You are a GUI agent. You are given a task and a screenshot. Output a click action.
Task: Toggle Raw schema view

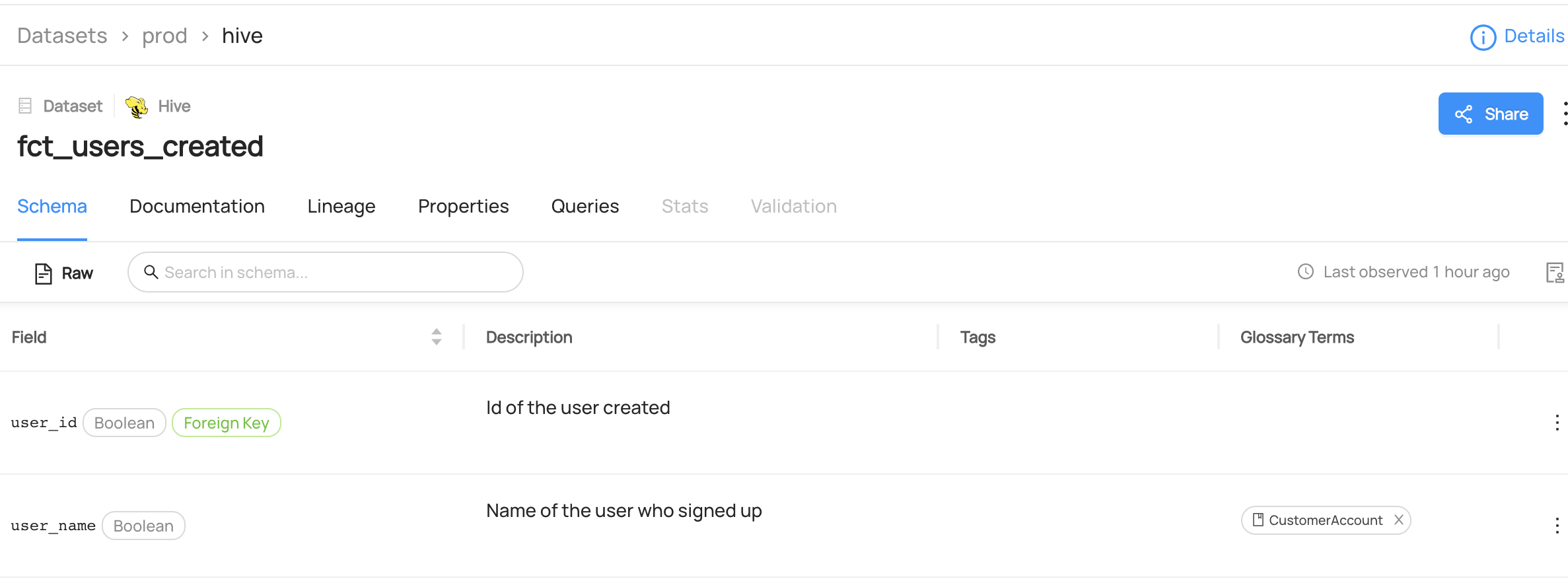pos(64,273)
